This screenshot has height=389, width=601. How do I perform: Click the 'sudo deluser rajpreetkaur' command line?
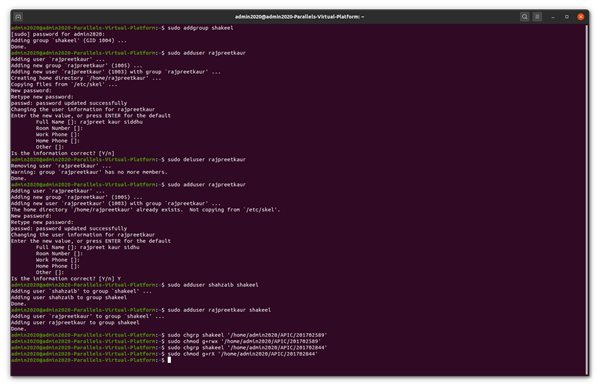(207, 159)
